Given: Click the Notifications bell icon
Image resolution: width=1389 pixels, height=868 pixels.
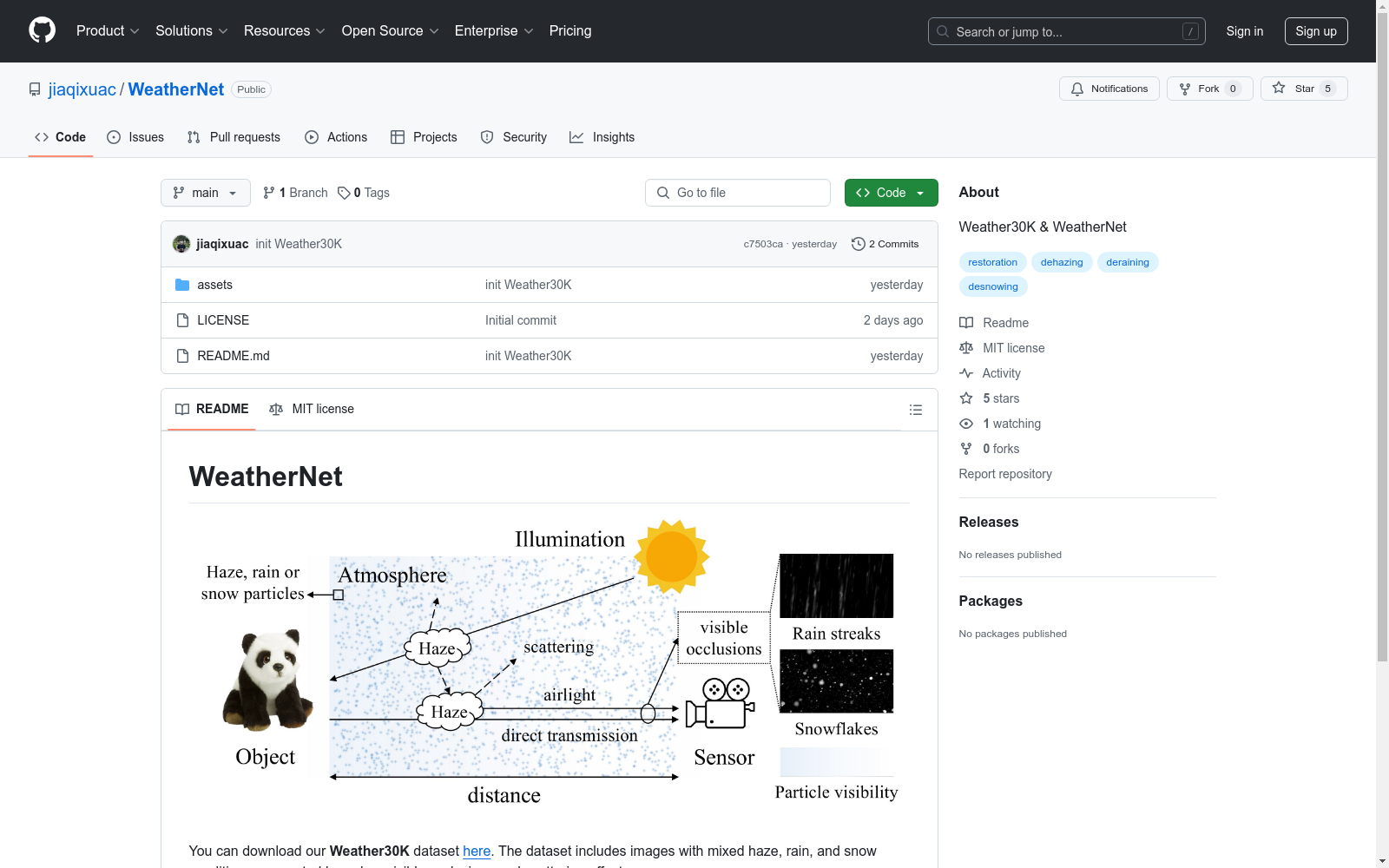Looking at the screenshot, I should [1077, 89].
